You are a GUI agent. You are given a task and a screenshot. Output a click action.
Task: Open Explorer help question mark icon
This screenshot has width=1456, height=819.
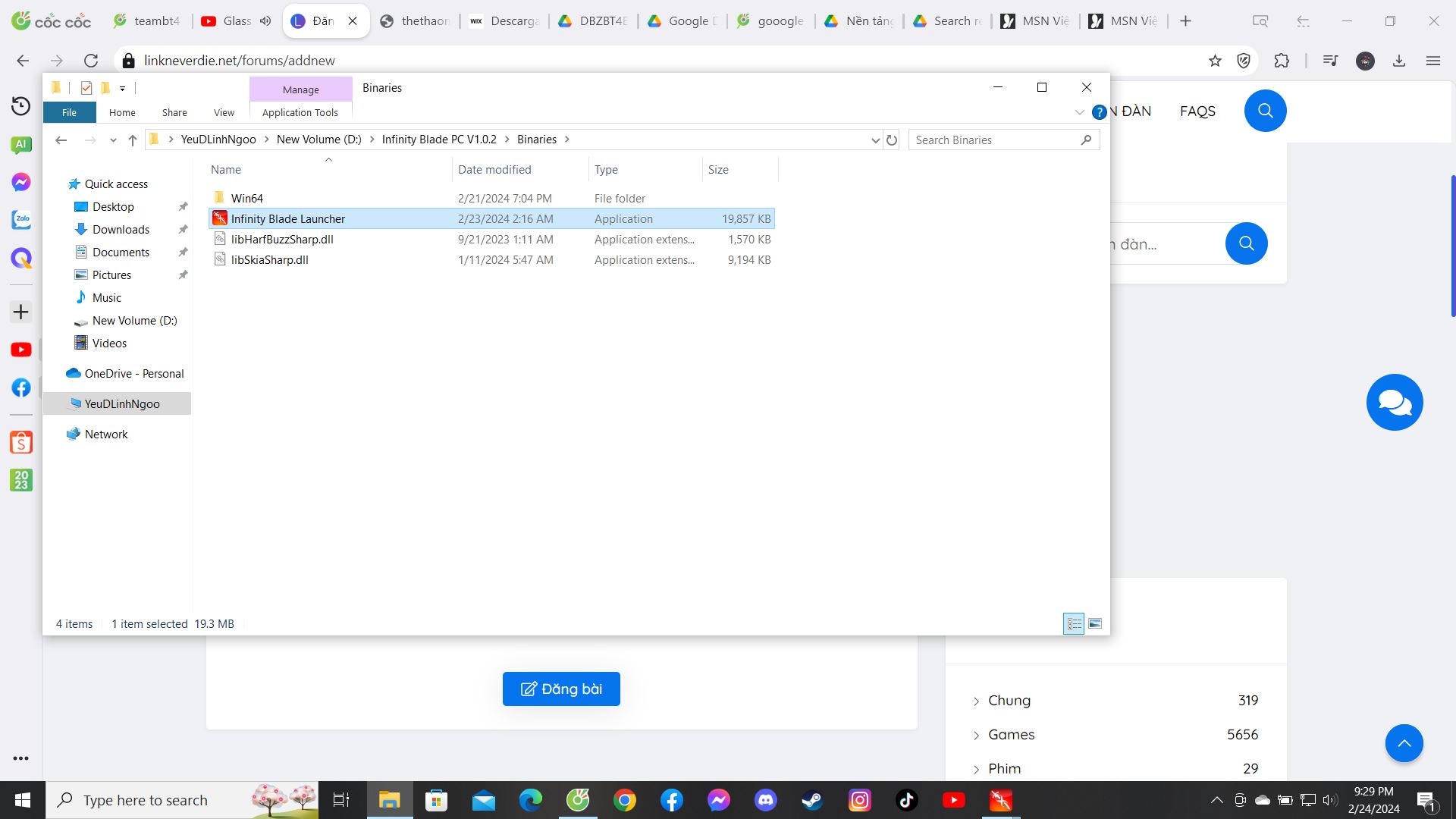(x=1099, y=112)
